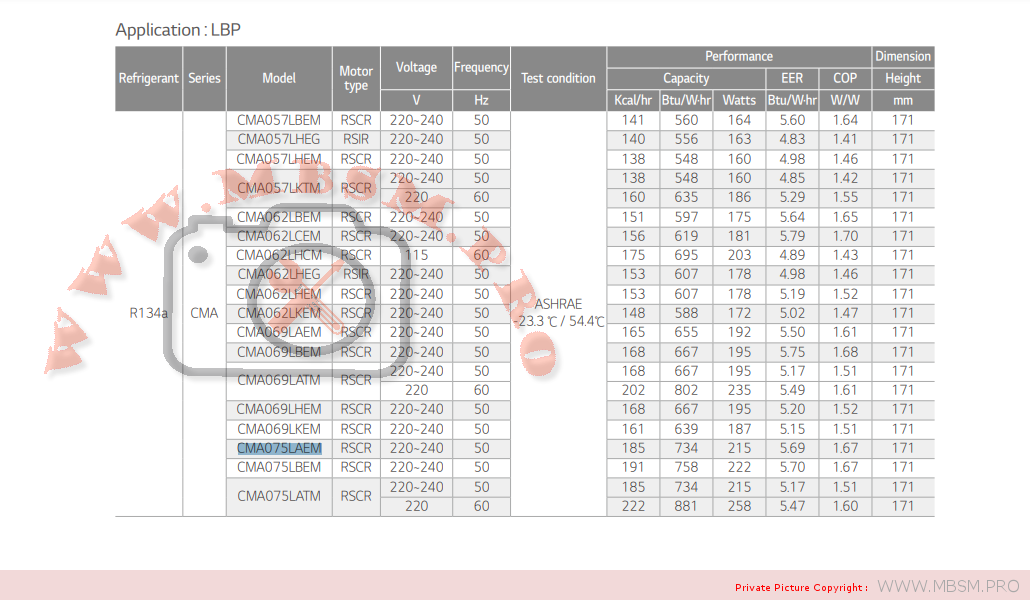Select the Kcal/hr unit header
The image size is (1030, 600).
[x=633, y=100]
